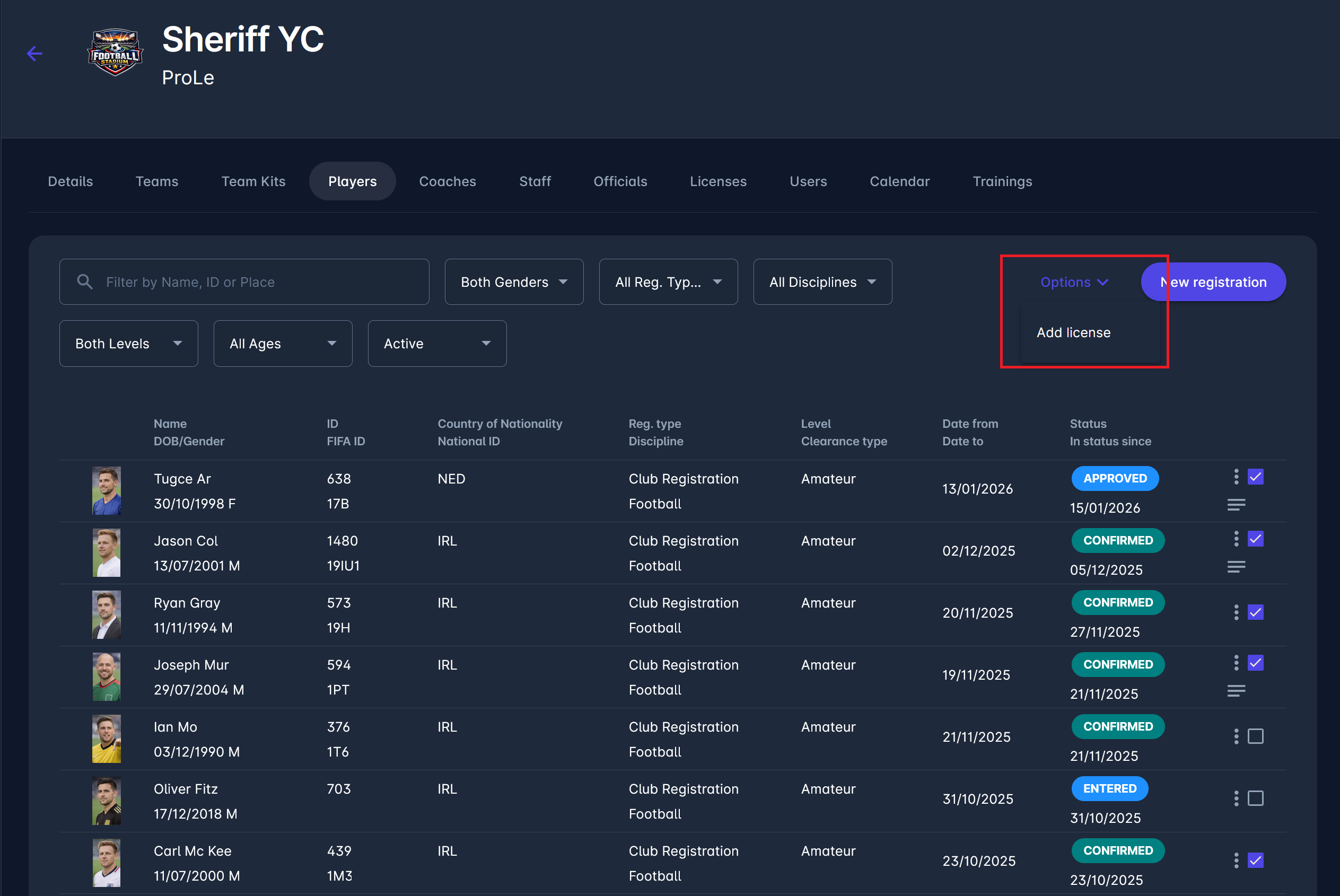This screenshot has height=896, width=1340.
Task: Collapse the Options menu button
Action: click(x=1074, y=282)
